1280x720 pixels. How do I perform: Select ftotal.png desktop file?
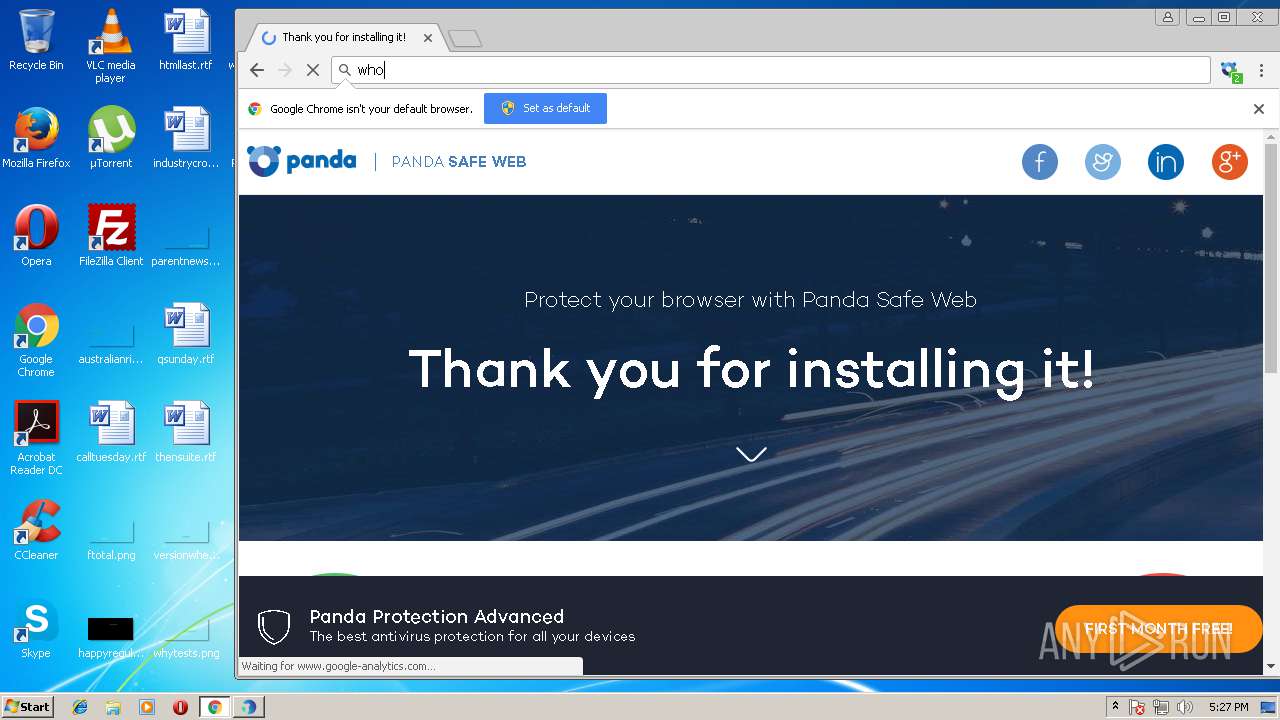[x=111, y=539]
